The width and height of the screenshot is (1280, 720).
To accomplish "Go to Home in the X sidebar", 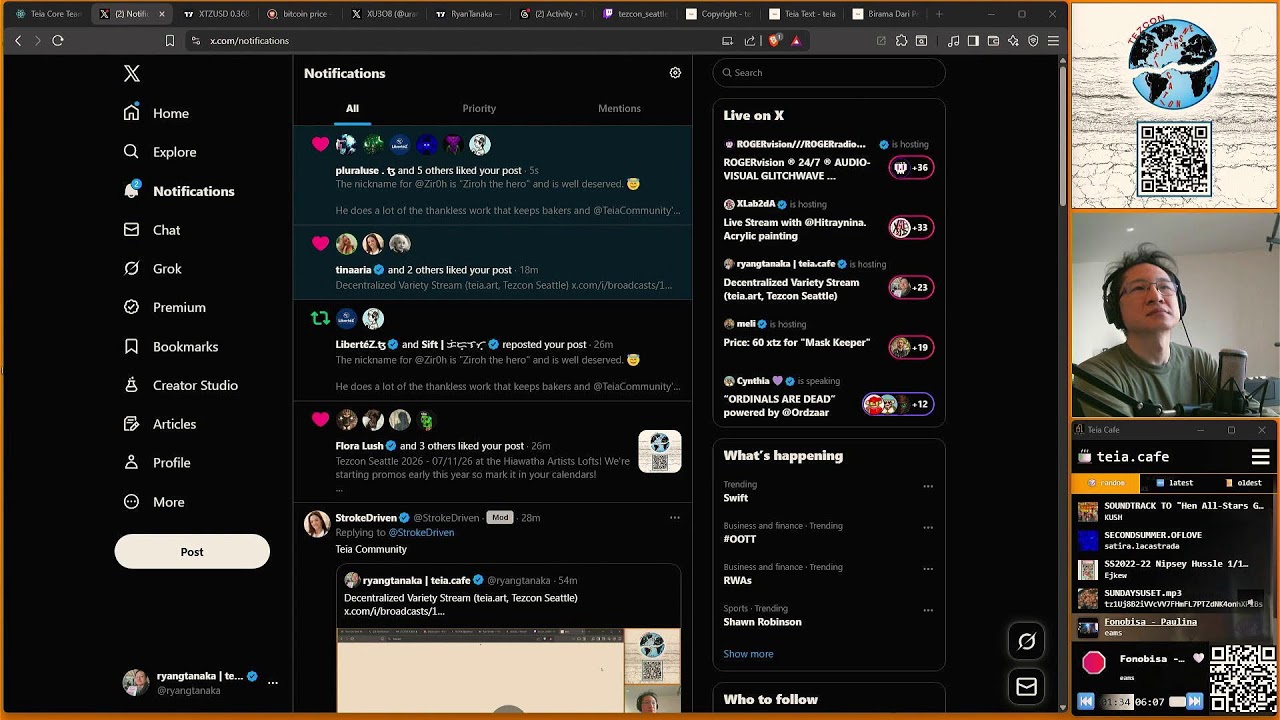I will (x=156, y=113).
